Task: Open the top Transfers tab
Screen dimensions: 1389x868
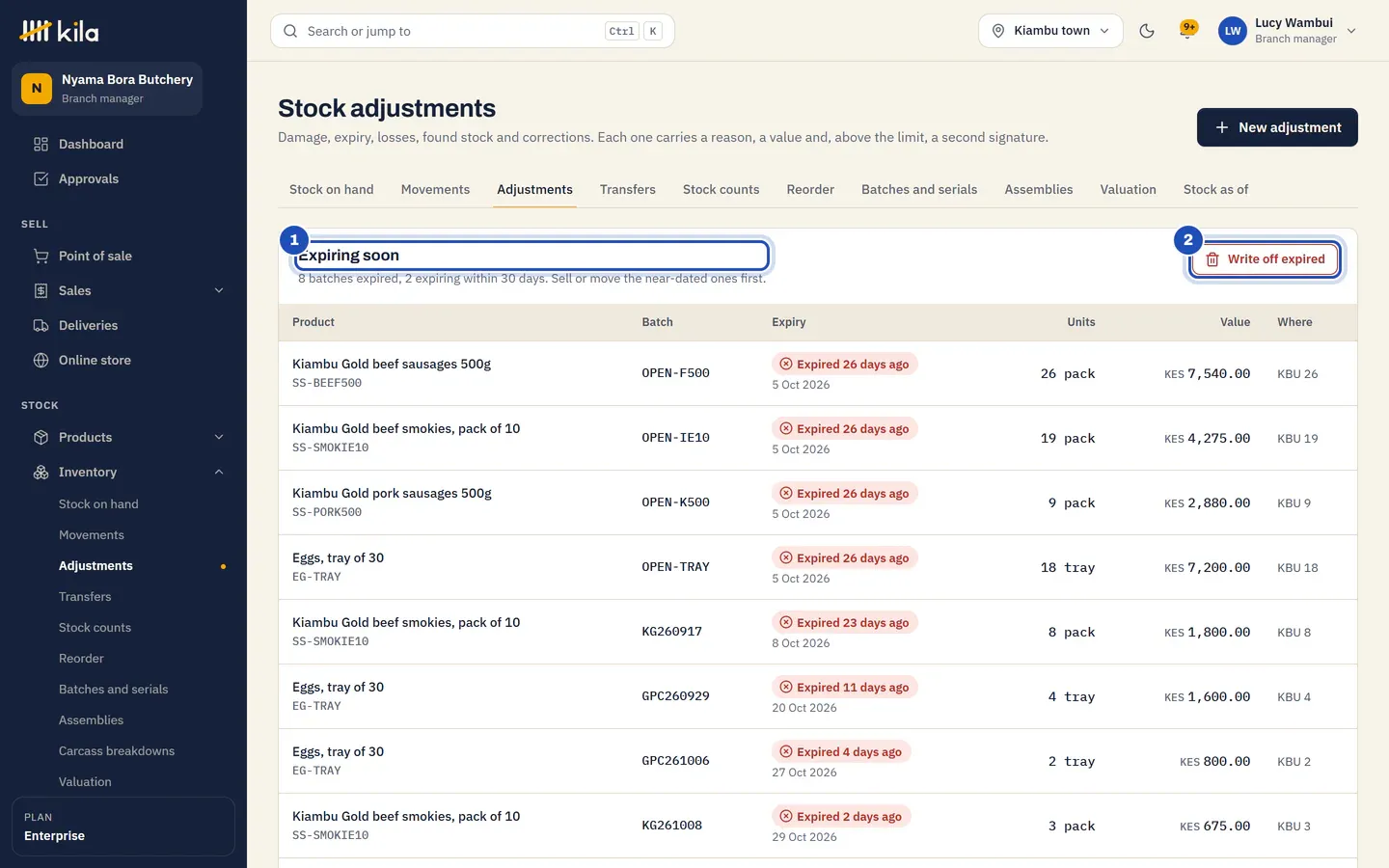Action: coord(628,190)
